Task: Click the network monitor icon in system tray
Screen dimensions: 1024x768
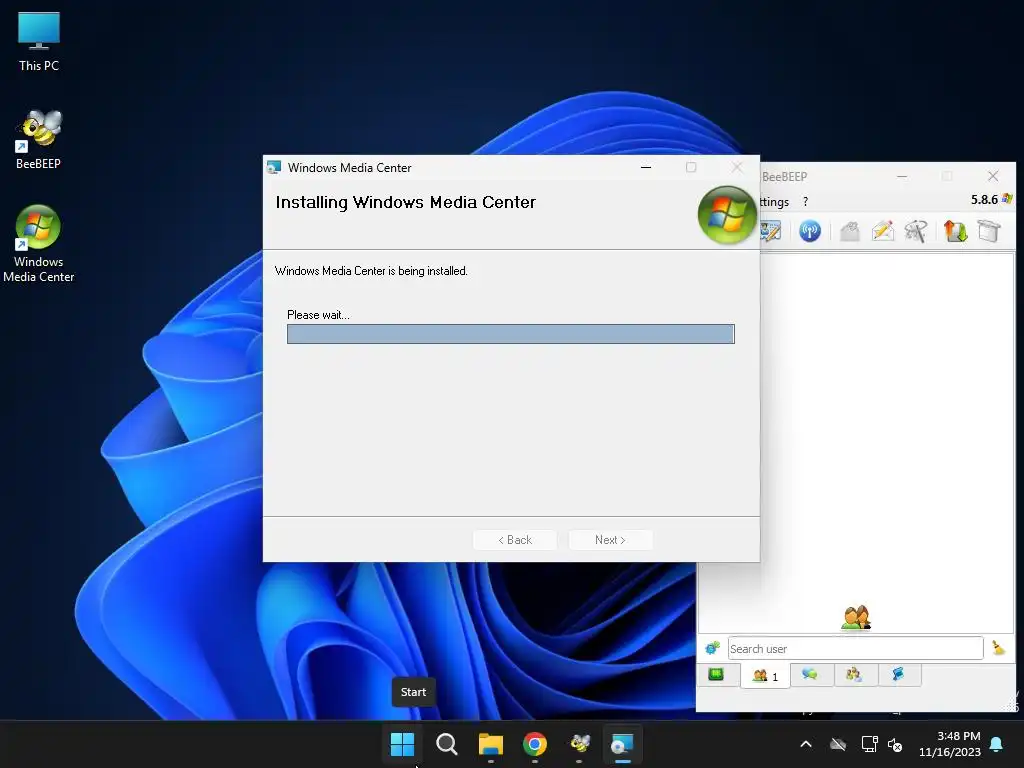Action: point(869,744)
